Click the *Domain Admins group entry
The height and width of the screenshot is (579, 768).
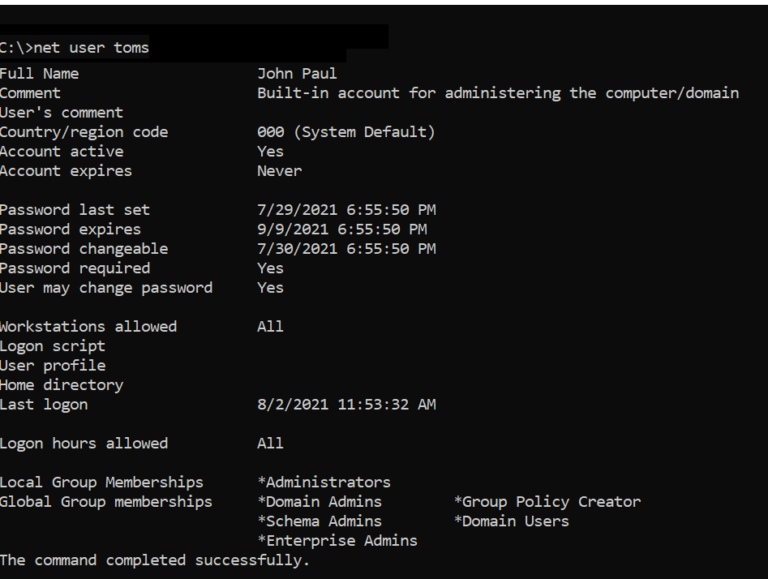point(319,502)
